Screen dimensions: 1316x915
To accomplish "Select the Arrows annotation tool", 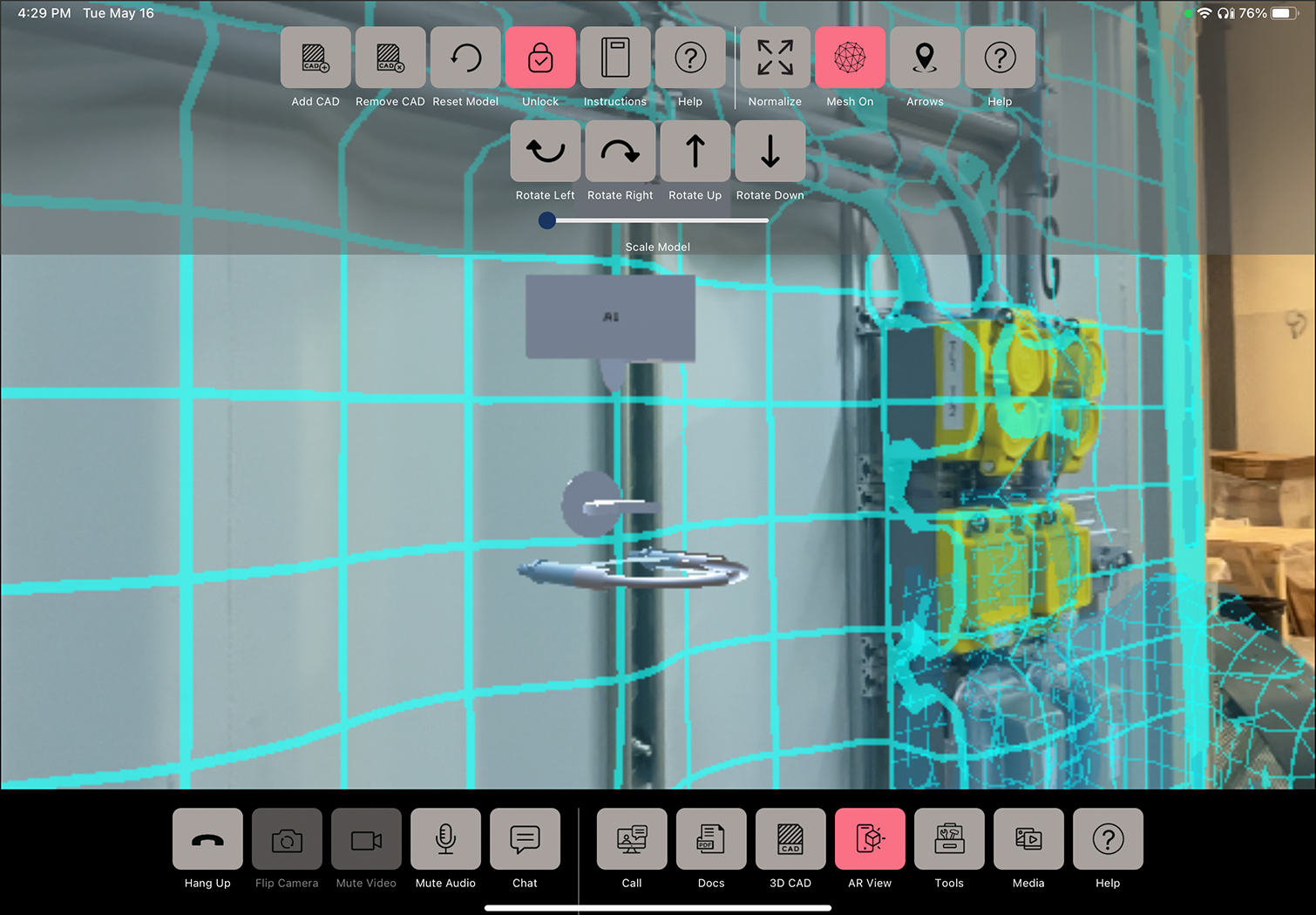I will [925, 58].
